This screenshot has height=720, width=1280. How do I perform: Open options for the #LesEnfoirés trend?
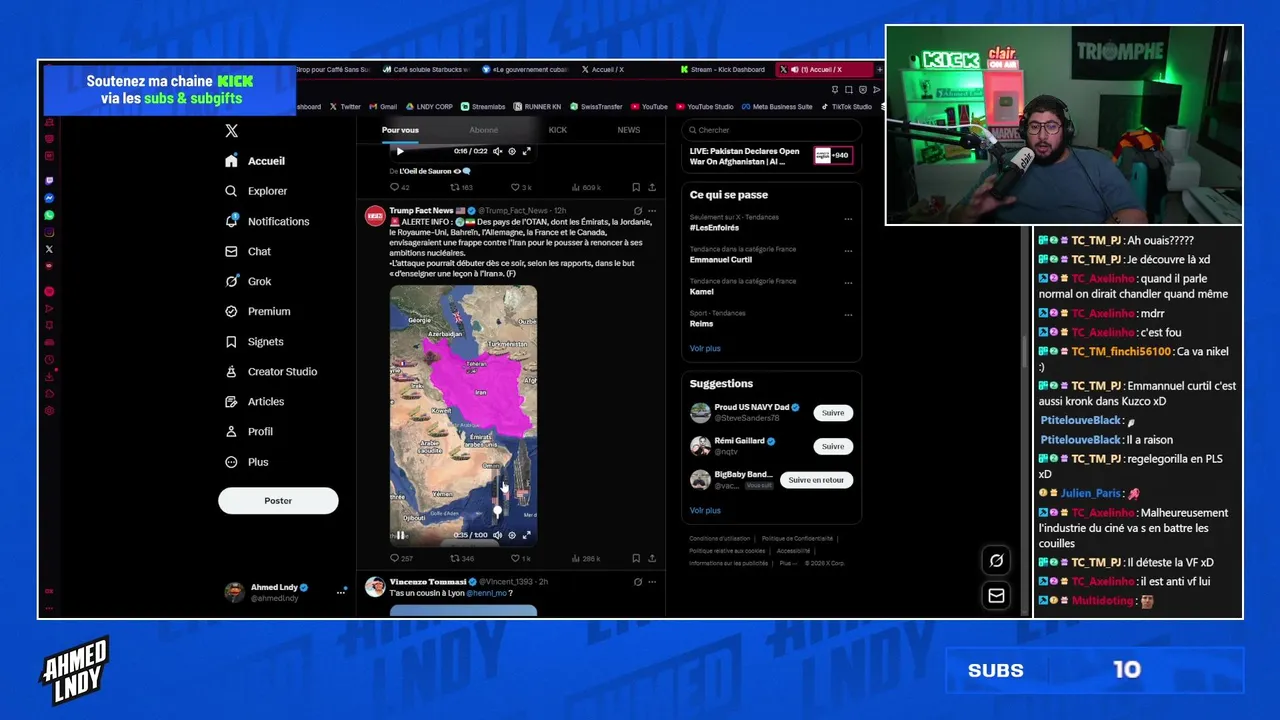pyautogui.click(x=848, y=219)
